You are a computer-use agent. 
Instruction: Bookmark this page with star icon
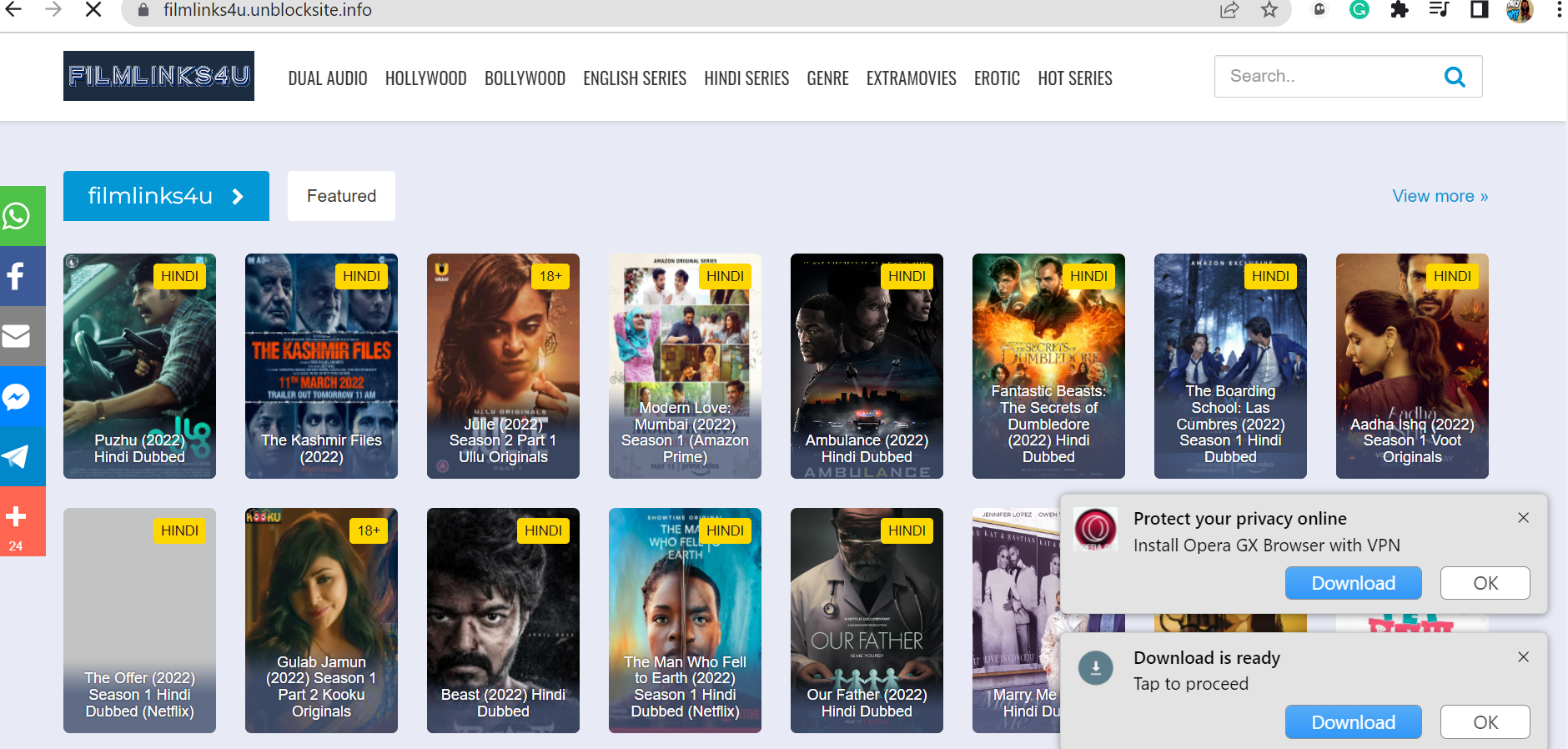[1269, 10]
